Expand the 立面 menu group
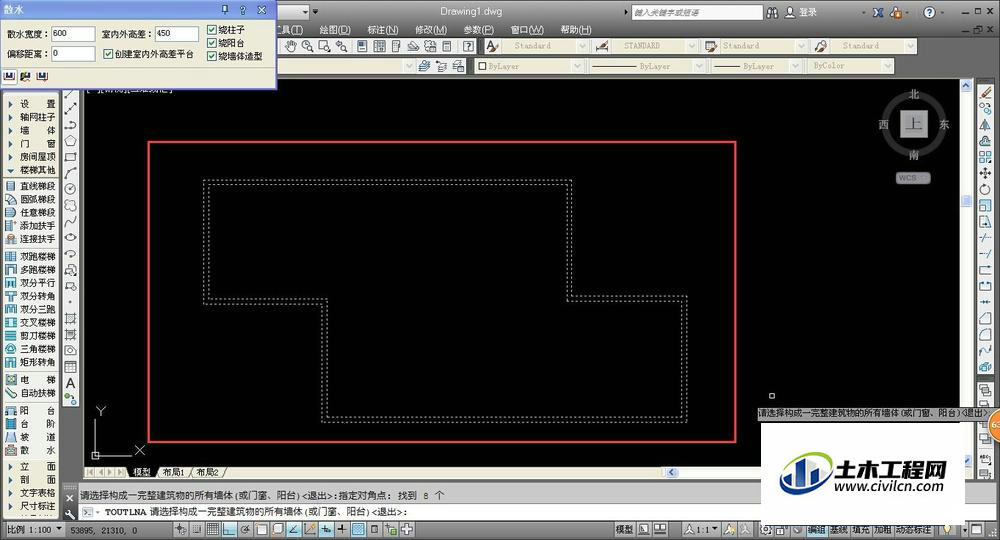The height and width of the screenshot is (540, 1000). (30, 467)
